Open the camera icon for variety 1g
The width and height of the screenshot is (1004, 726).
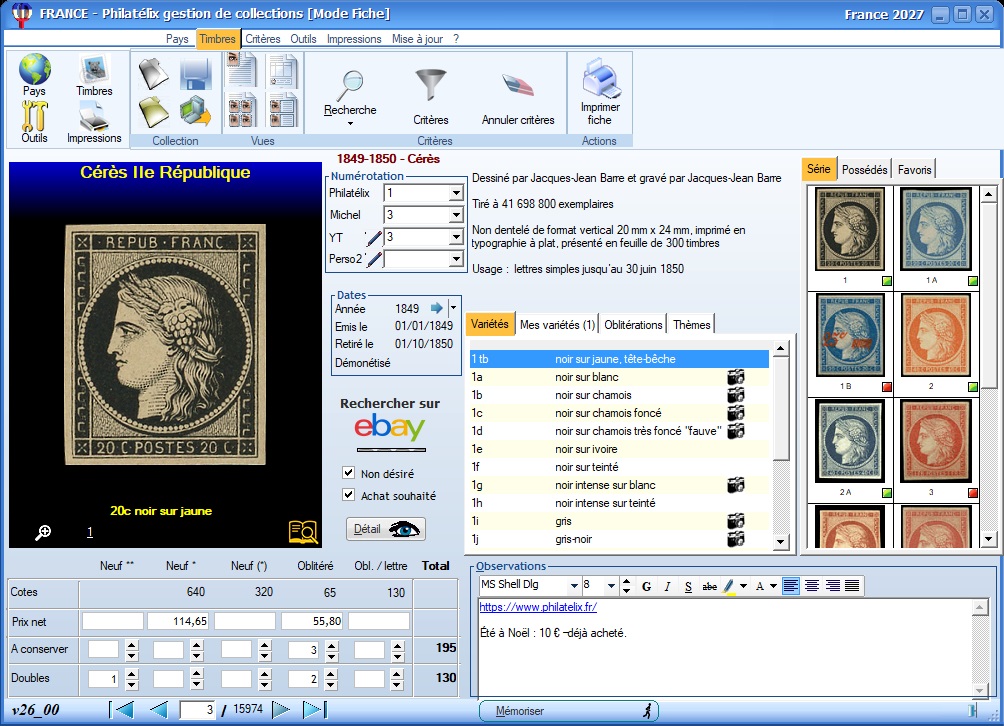click(x=736, y=485)
